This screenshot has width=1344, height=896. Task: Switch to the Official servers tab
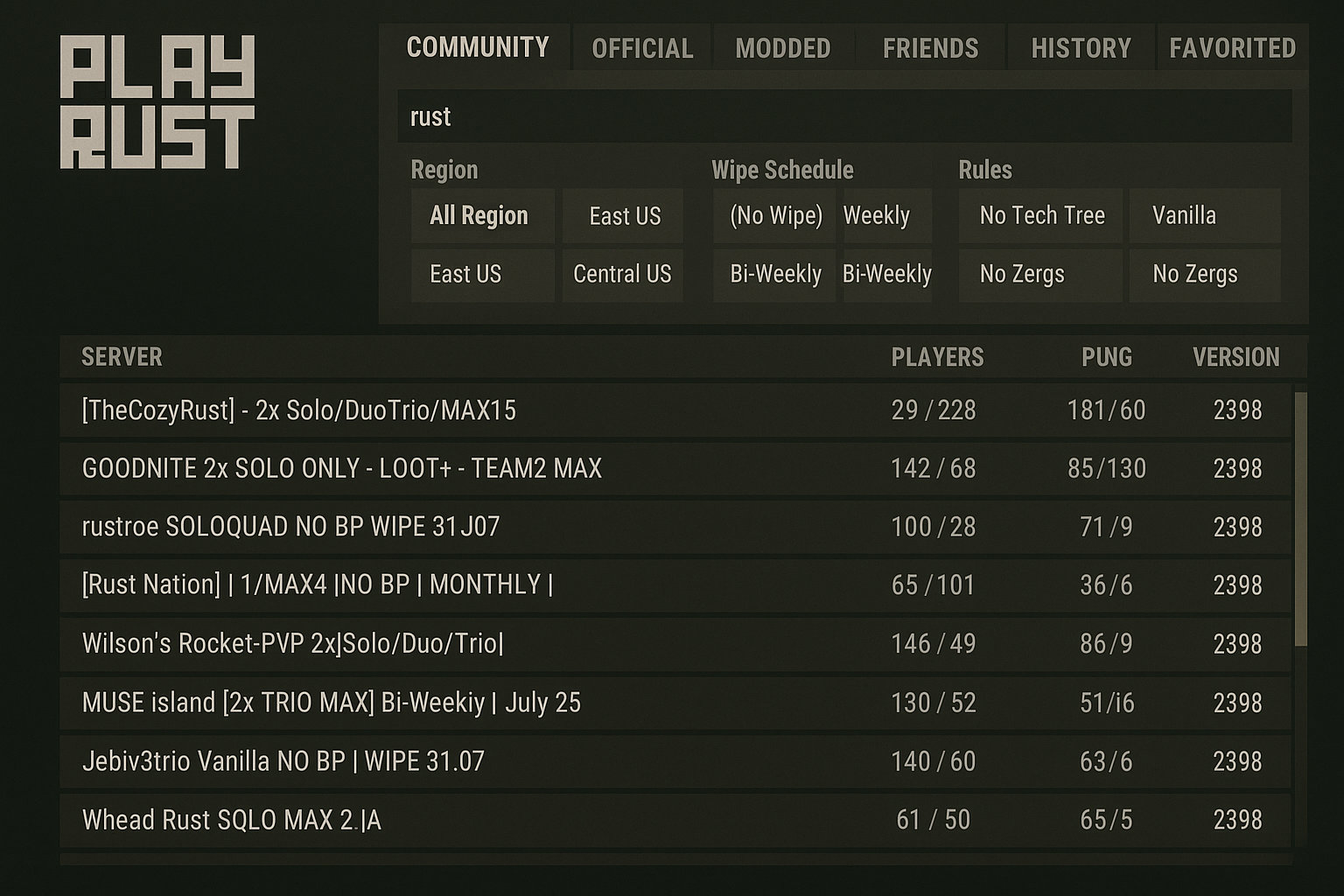pyautogui.click(x=642, y=48)
